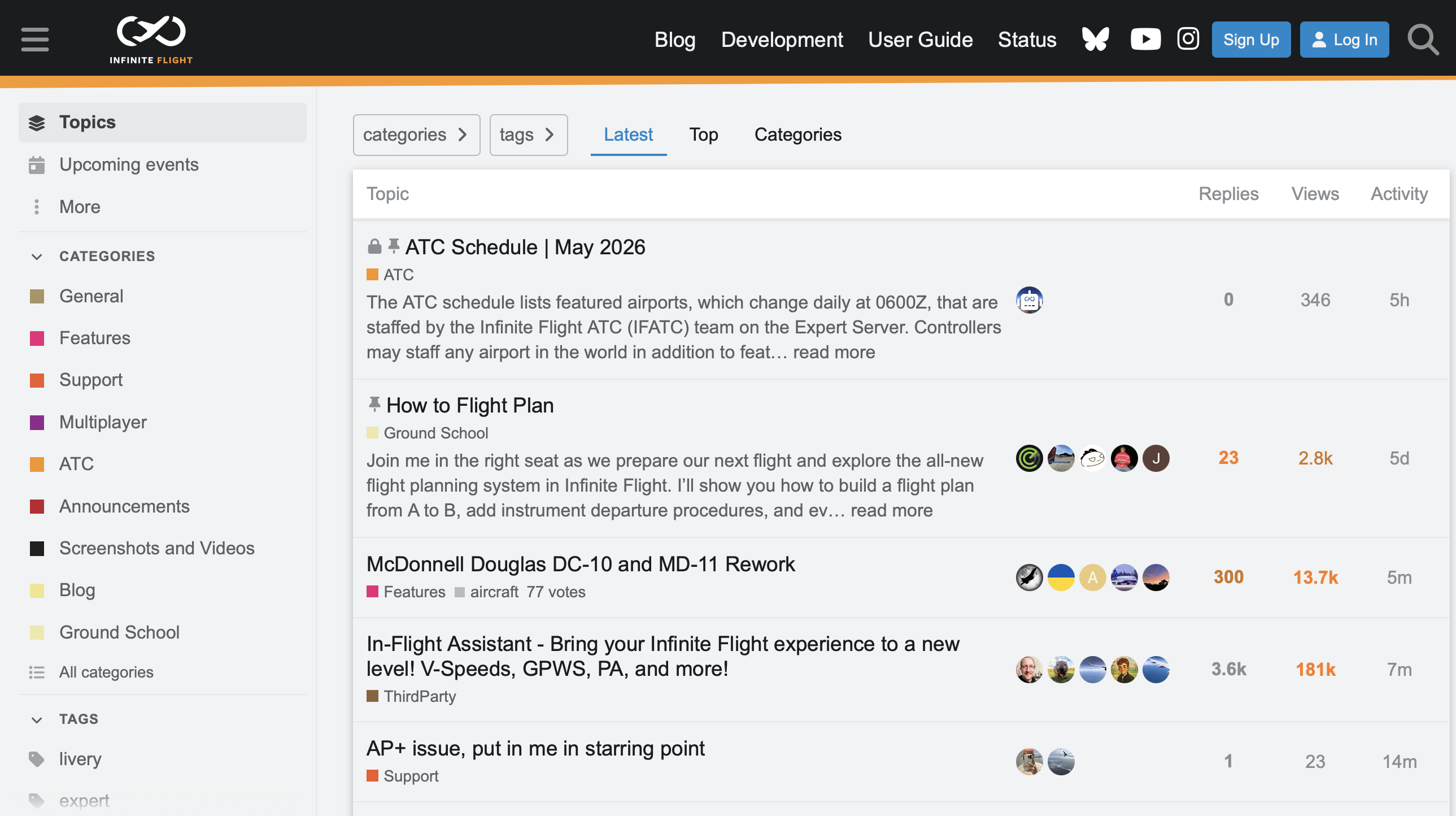The height and width of the screenshot is (816, 1456).
Task: Open All categories list link
Action: click(106, 672)
